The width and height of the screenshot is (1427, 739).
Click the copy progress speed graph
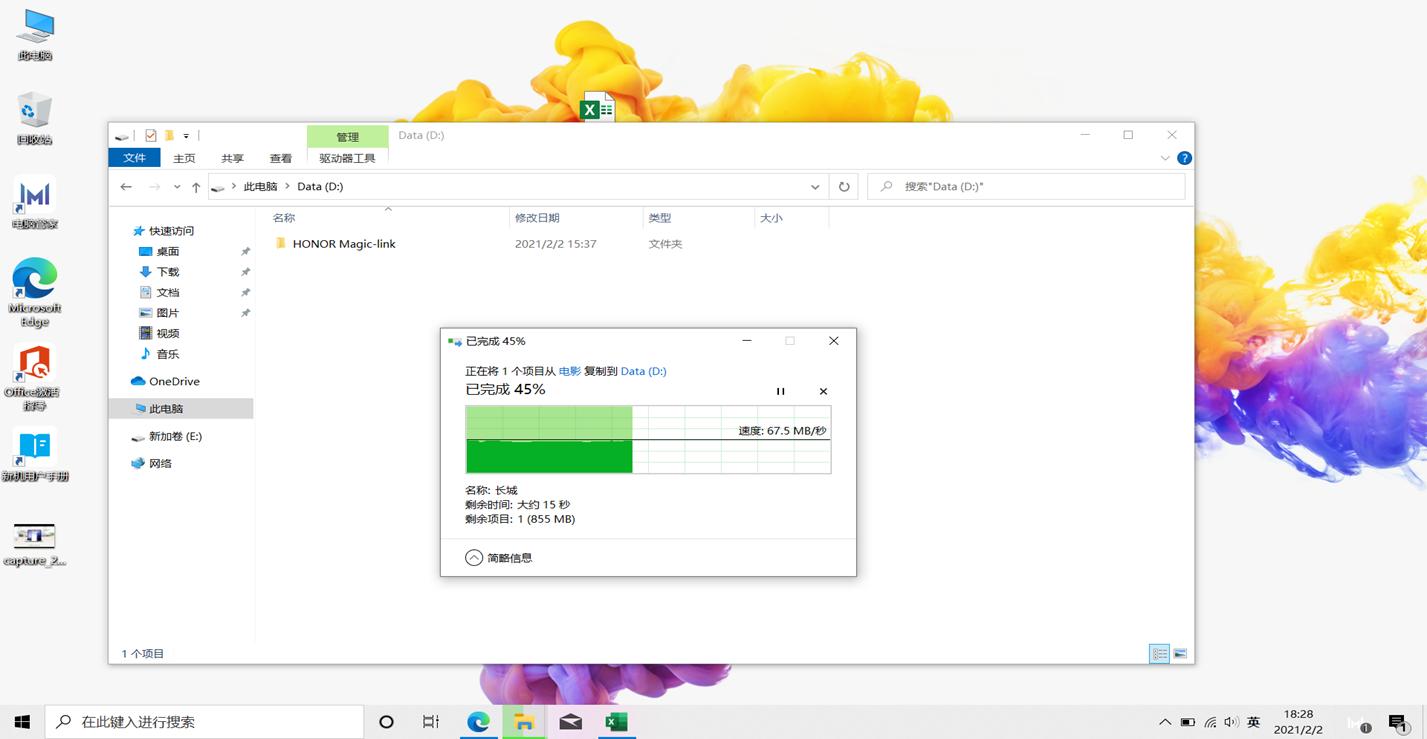tap(648, 440)
